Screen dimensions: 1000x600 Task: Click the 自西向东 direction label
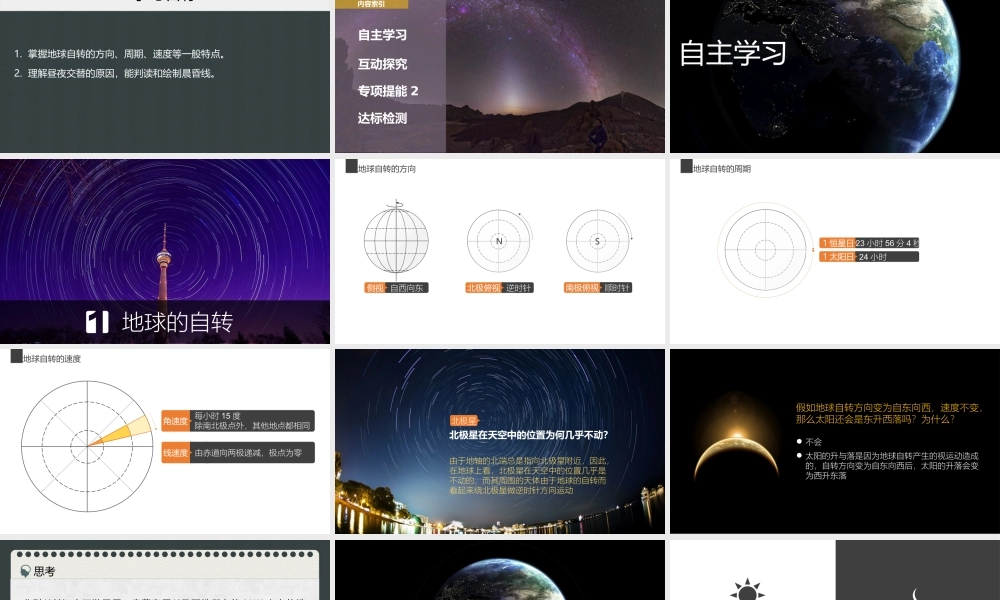(x=407, y=288)
